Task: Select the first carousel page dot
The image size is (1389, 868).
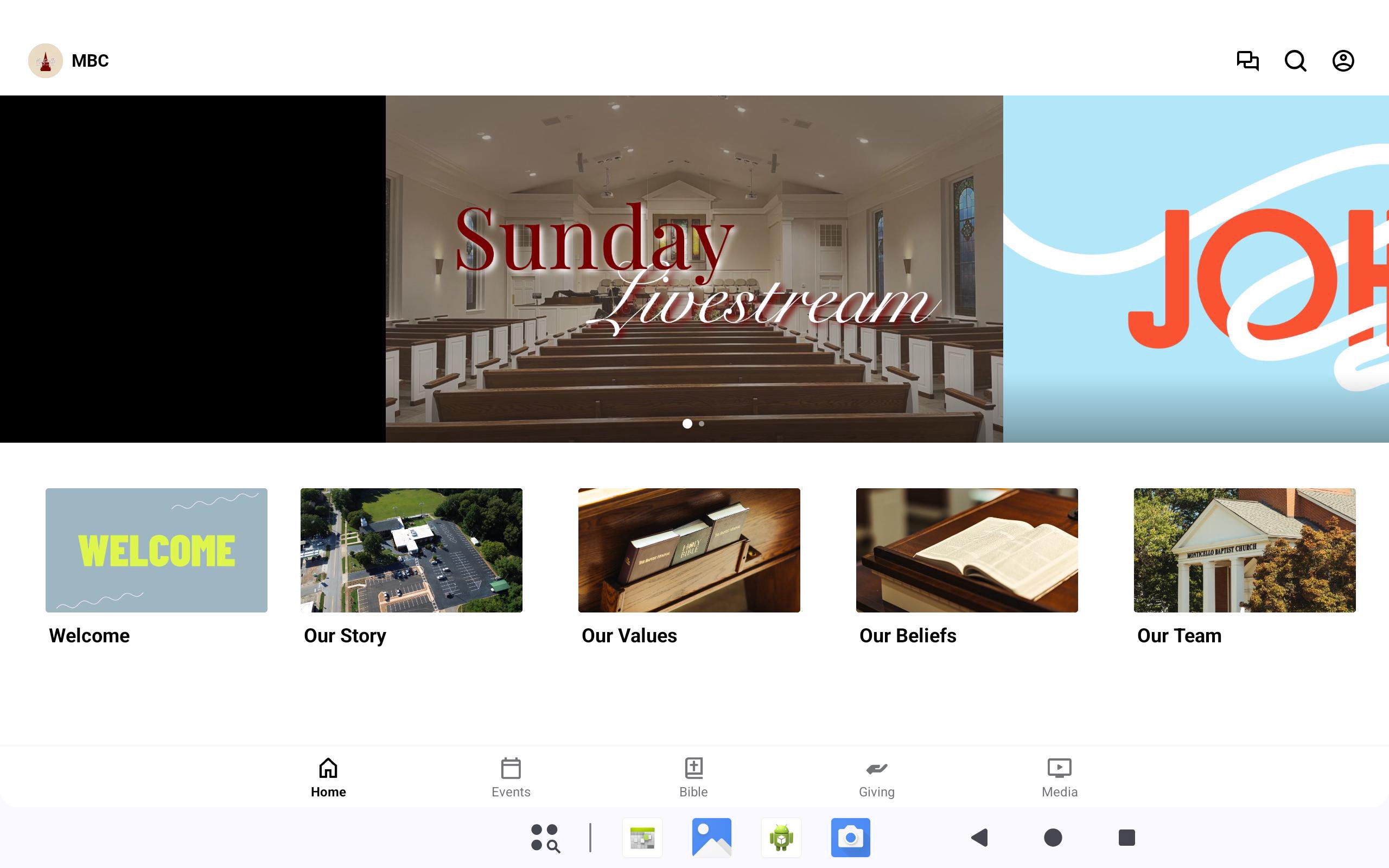Action: click(x=687, y=424)
